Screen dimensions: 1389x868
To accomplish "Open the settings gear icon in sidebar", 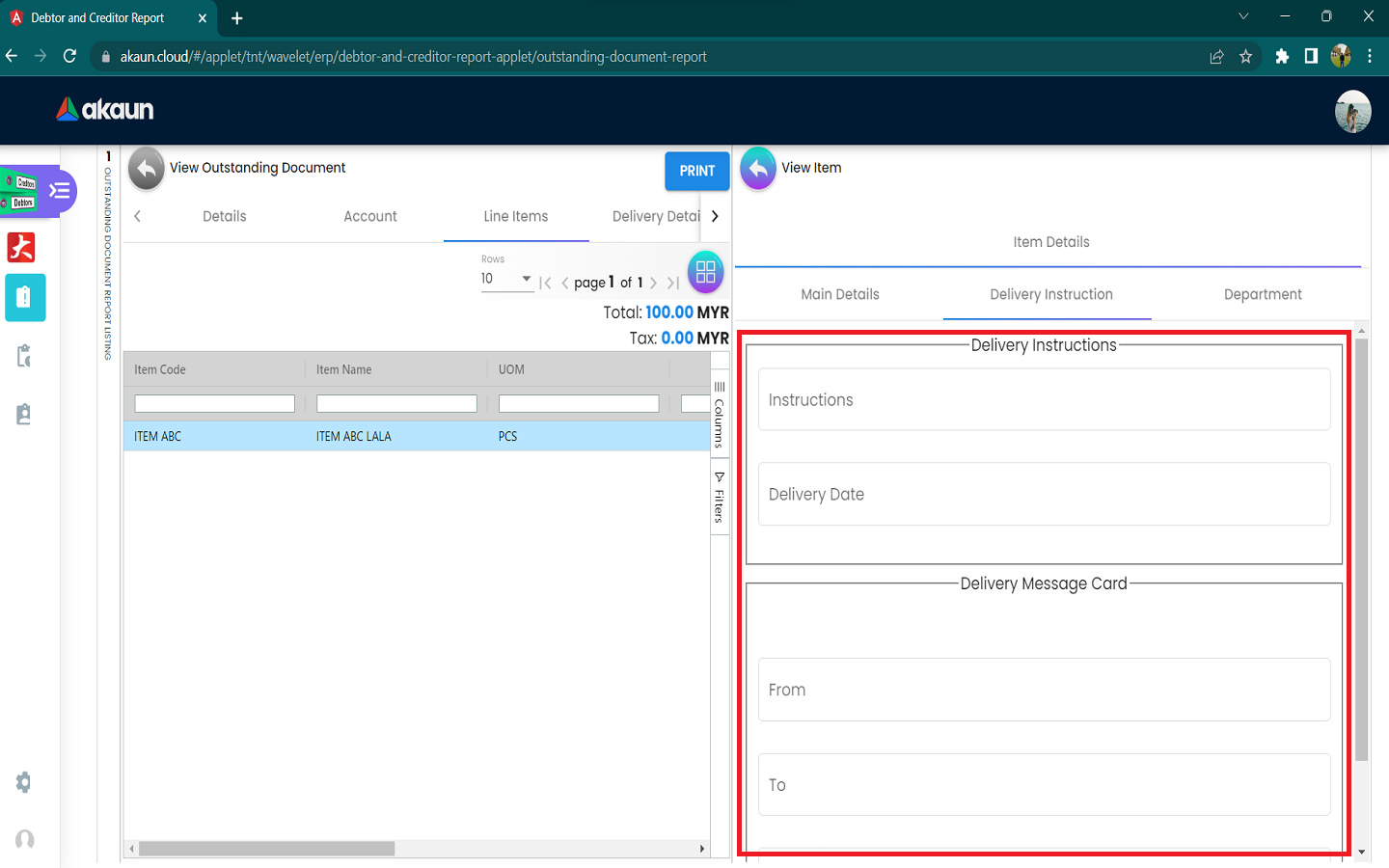I will [24, 782].
